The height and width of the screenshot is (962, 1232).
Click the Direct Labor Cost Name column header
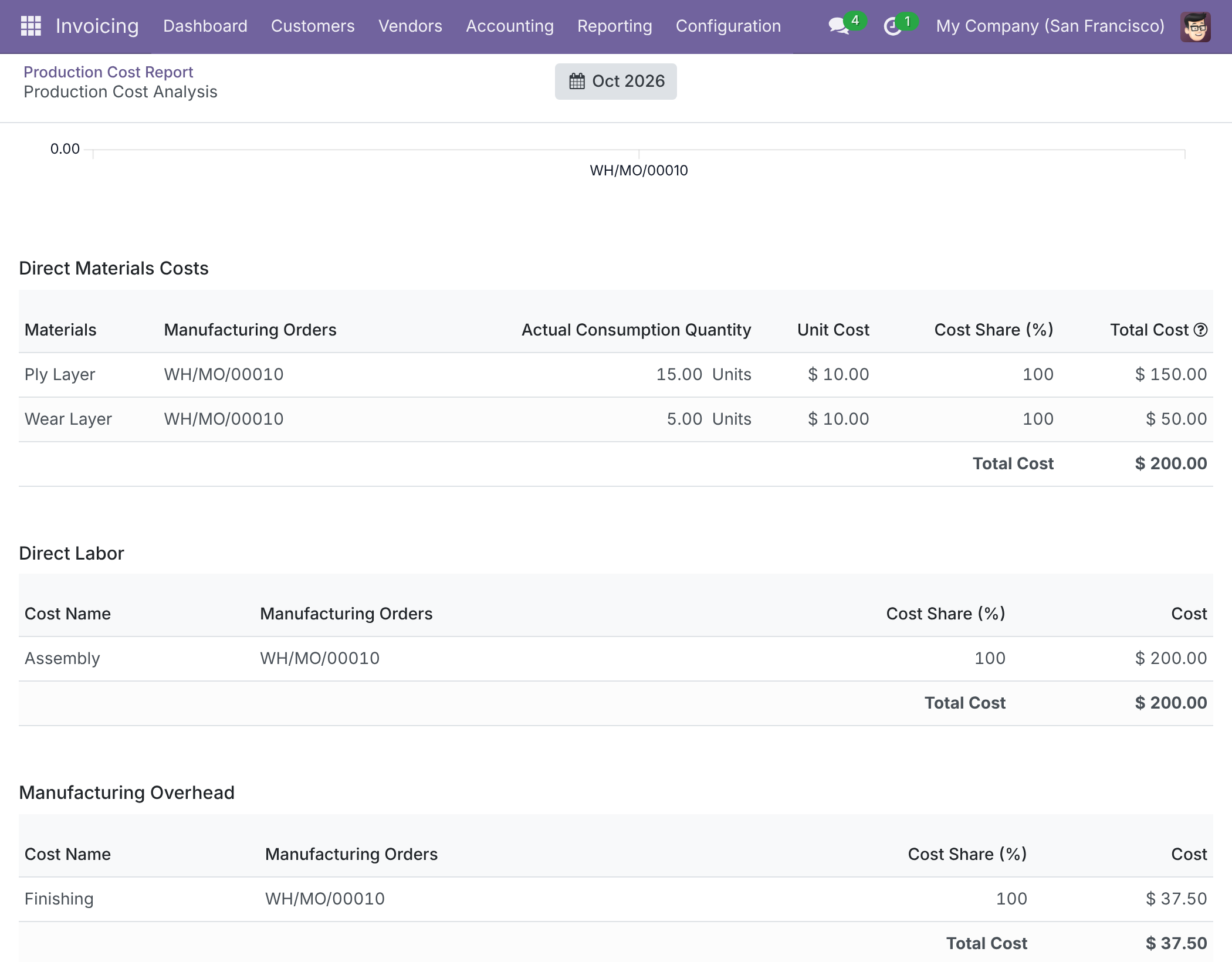click(67, 614)
